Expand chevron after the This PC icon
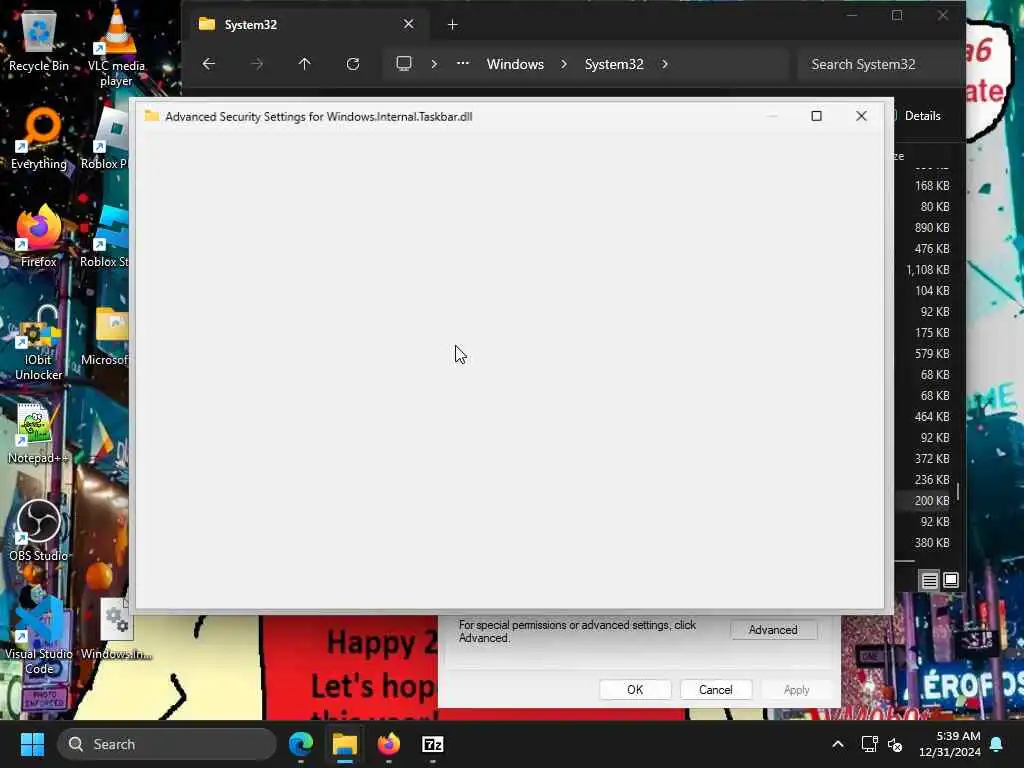The image size is (1024, 768). pos(434,64)
